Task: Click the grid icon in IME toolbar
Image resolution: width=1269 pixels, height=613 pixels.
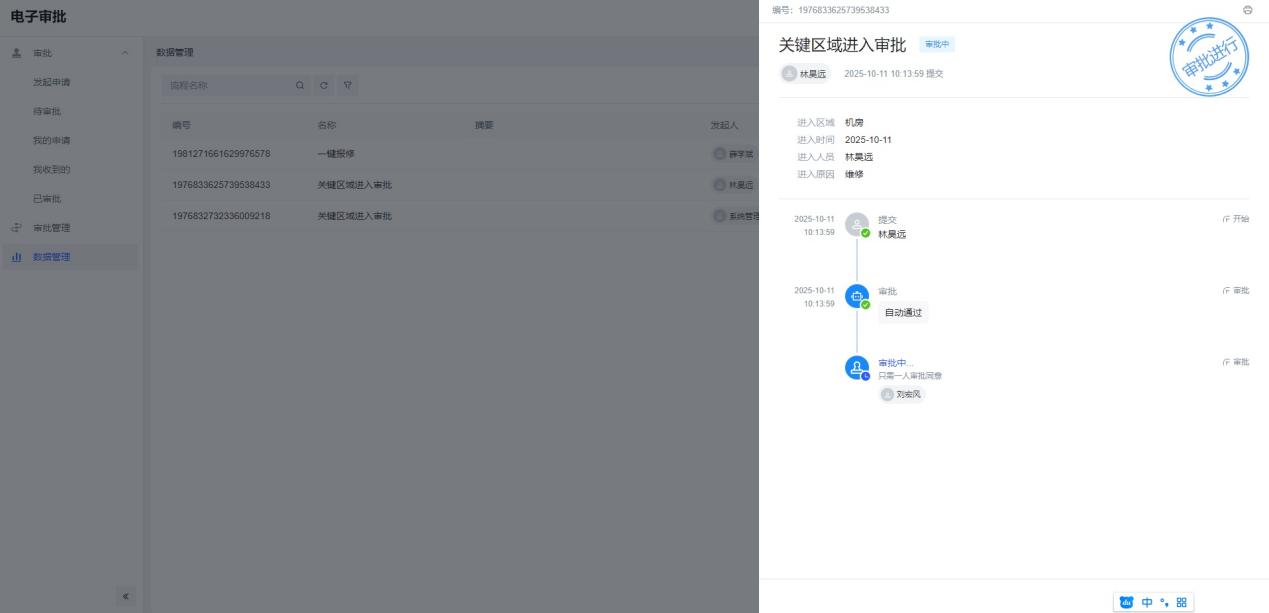Action: [x=1181, y=602]
